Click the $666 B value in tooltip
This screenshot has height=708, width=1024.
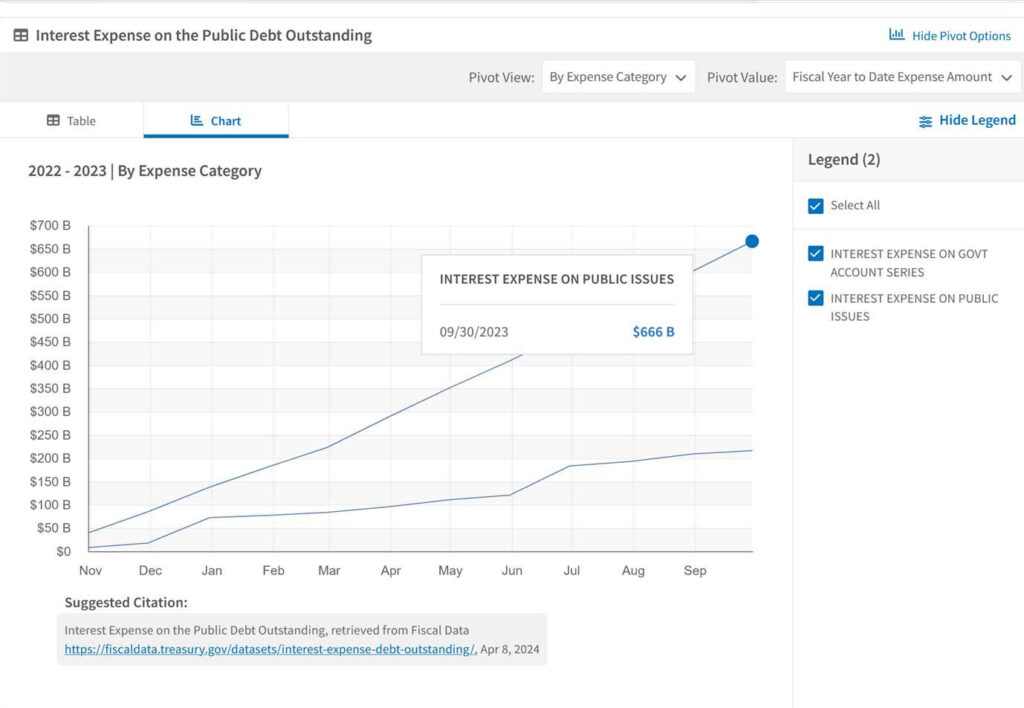click(653, 332)
